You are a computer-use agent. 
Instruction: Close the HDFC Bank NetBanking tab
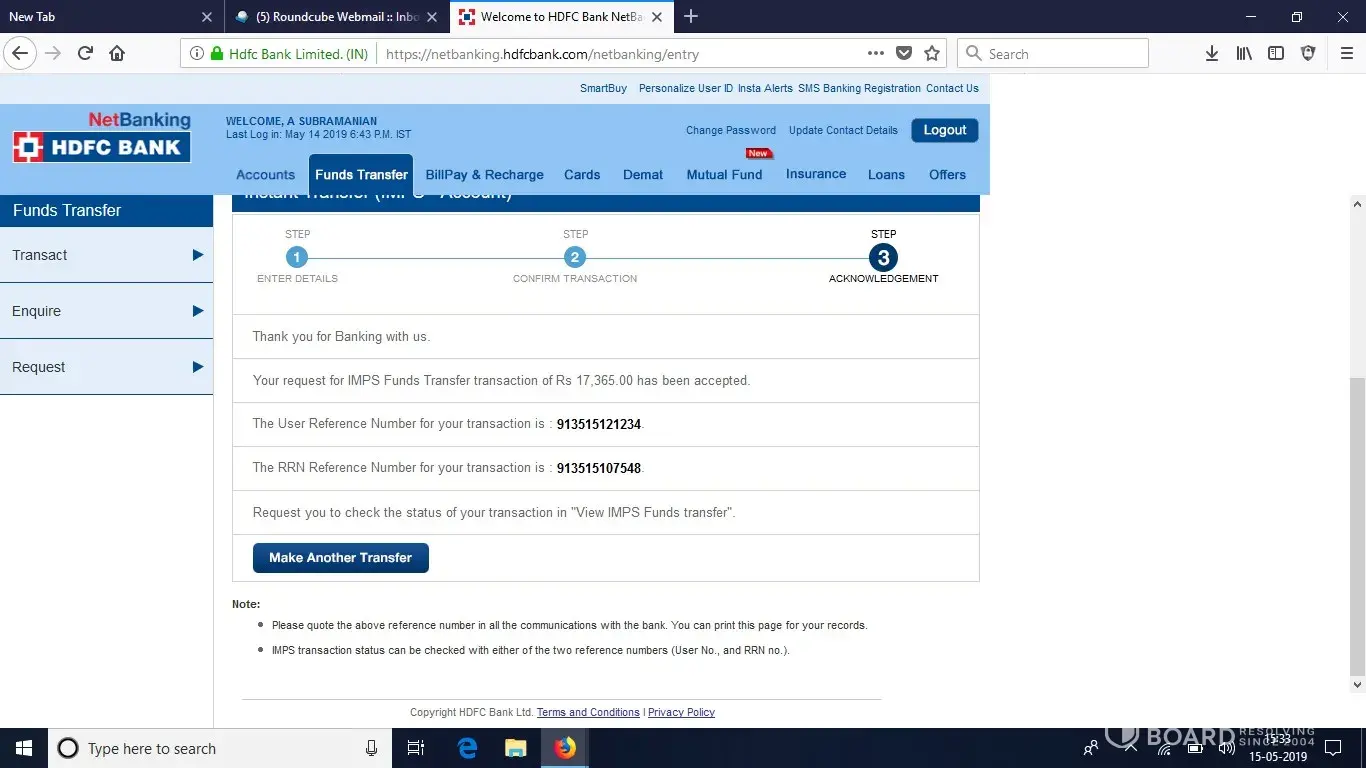pyautogui.click(x=658, y=17)
